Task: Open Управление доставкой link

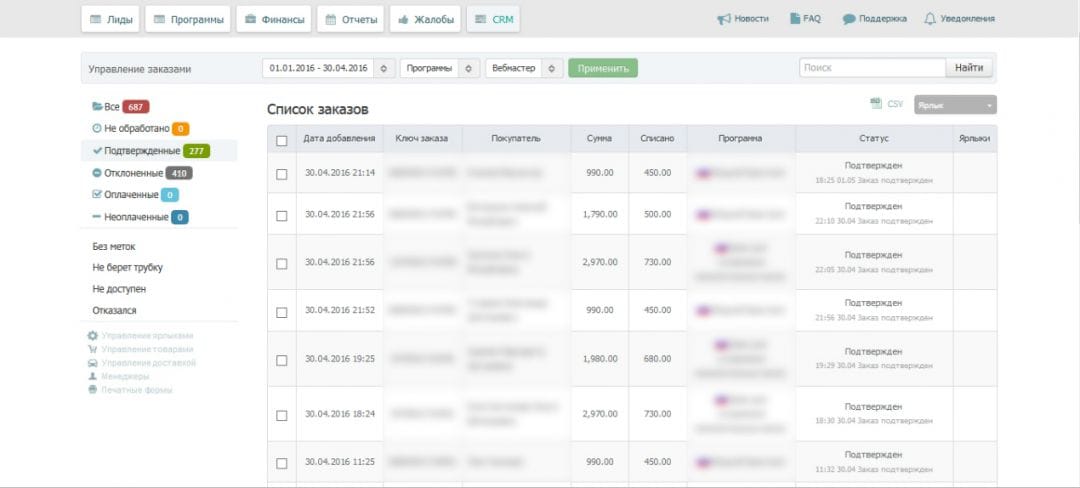Action: click(x=149, y=363)
